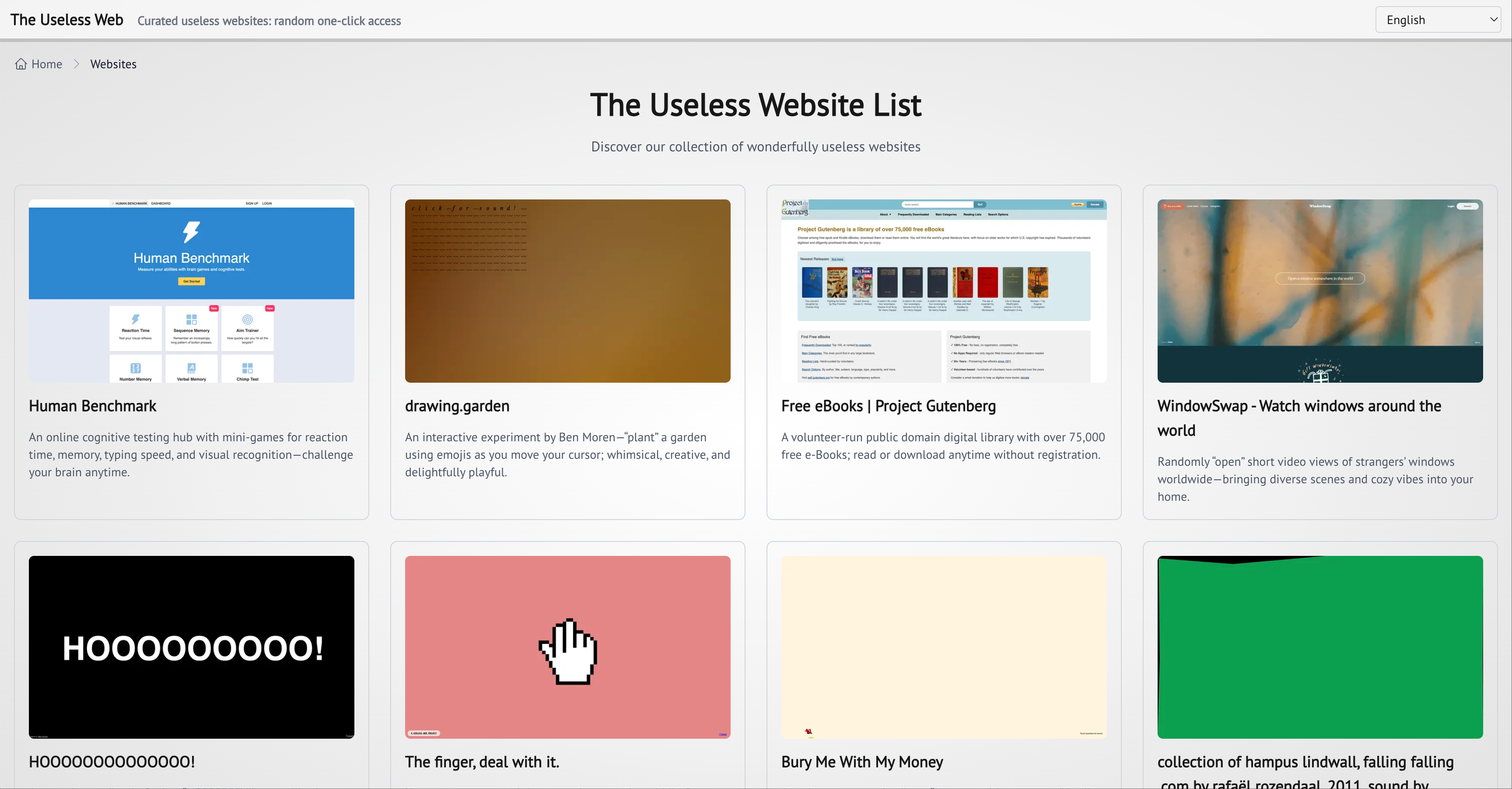The width and height of the screenshot is (1512, 789).
Task: Click the lightning bolt Human Benchmark logo
Action: [x=191, y=232]
